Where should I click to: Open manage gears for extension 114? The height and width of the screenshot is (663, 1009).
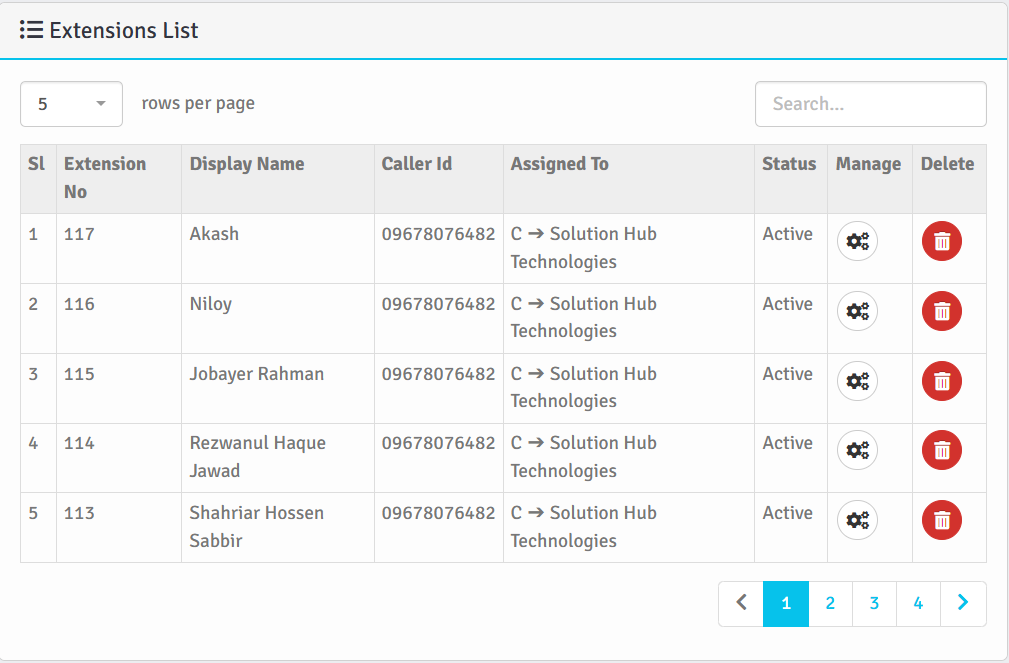(x=857, y=450)
